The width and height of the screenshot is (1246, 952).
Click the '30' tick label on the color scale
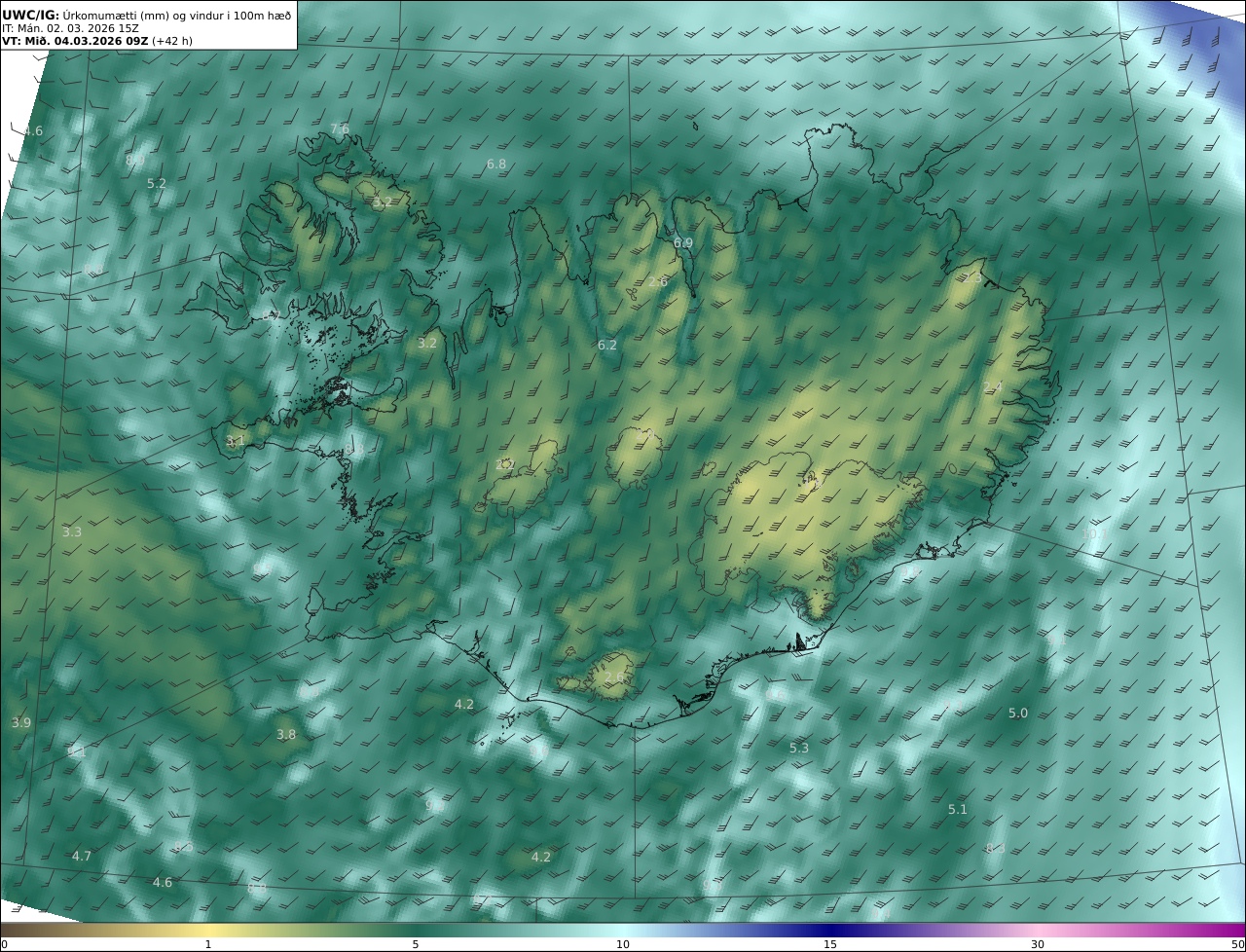tap(1038, 944)
